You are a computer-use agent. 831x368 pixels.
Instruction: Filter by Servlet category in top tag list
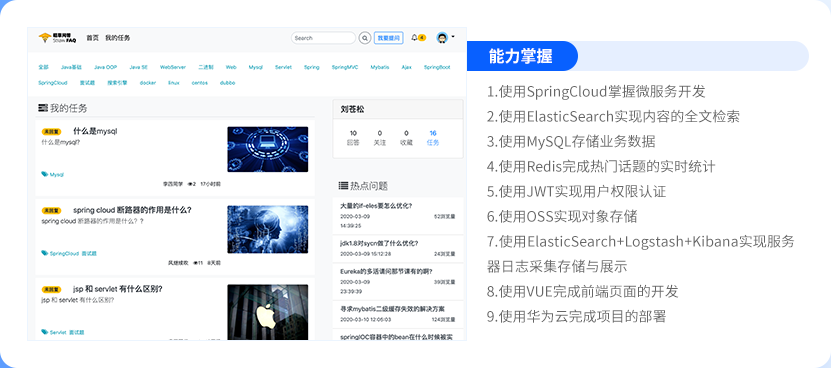coord(283,67)
